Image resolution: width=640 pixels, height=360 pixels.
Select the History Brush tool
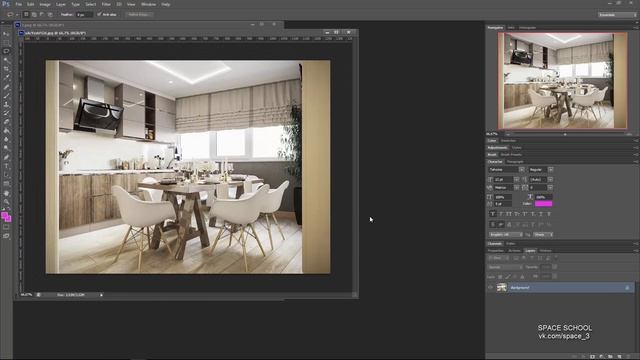(x=6, y=113)
